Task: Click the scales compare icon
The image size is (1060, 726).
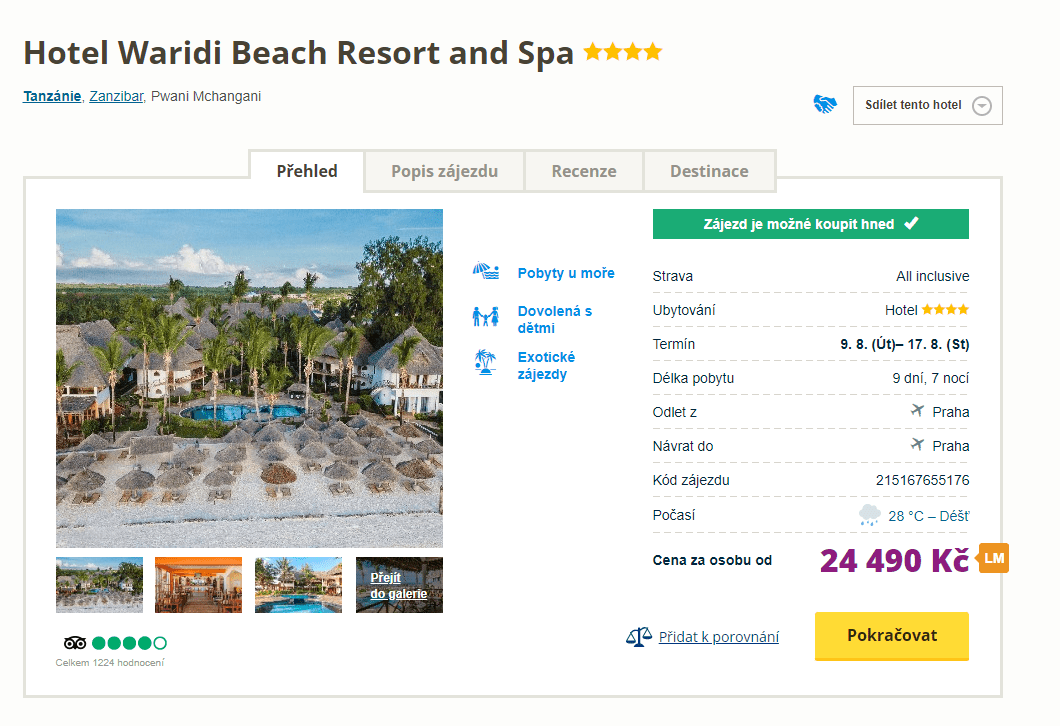Action: click(x=638, y=637)
